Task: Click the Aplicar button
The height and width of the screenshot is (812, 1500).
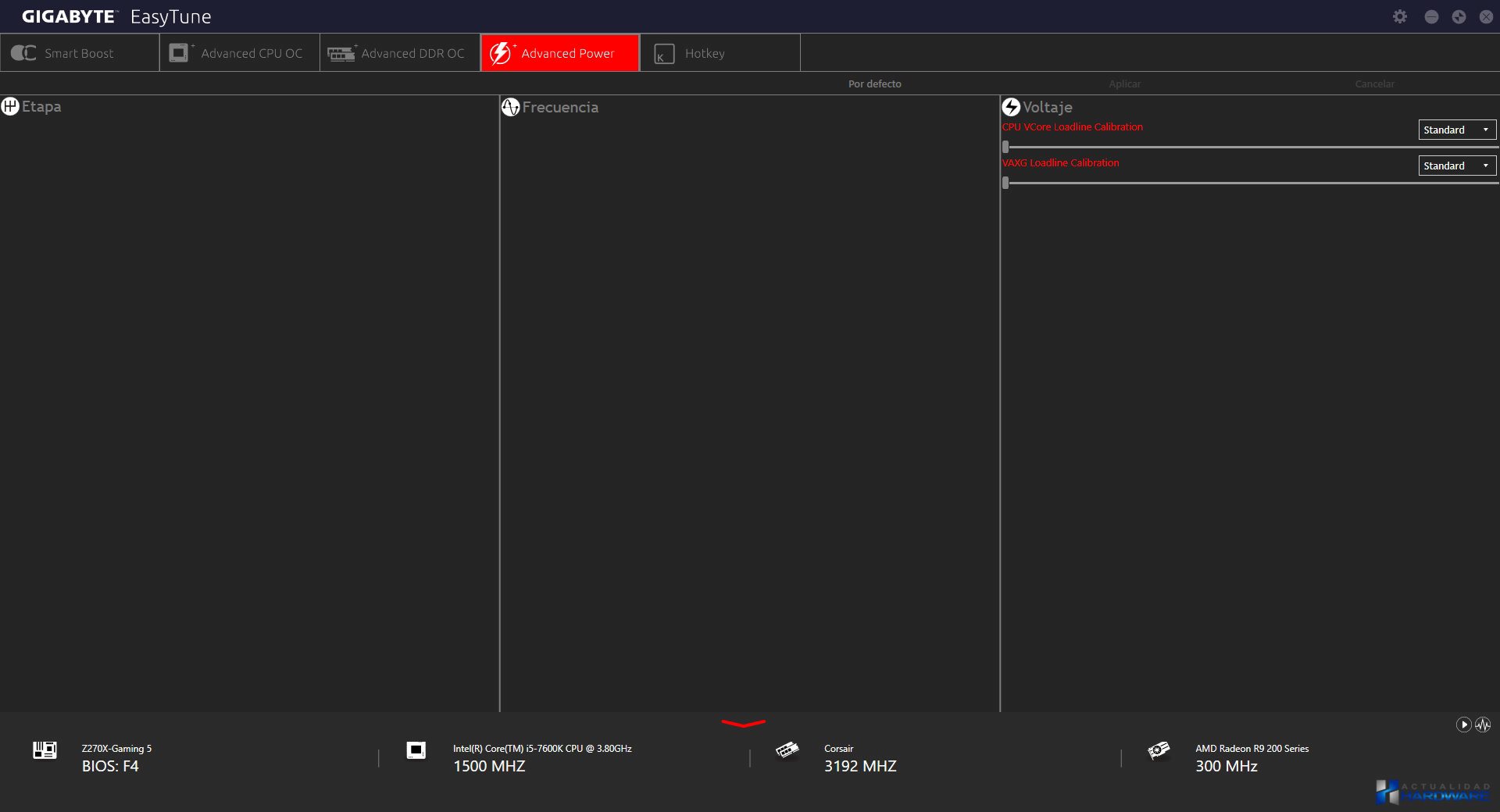Action: pos(1124,84)
